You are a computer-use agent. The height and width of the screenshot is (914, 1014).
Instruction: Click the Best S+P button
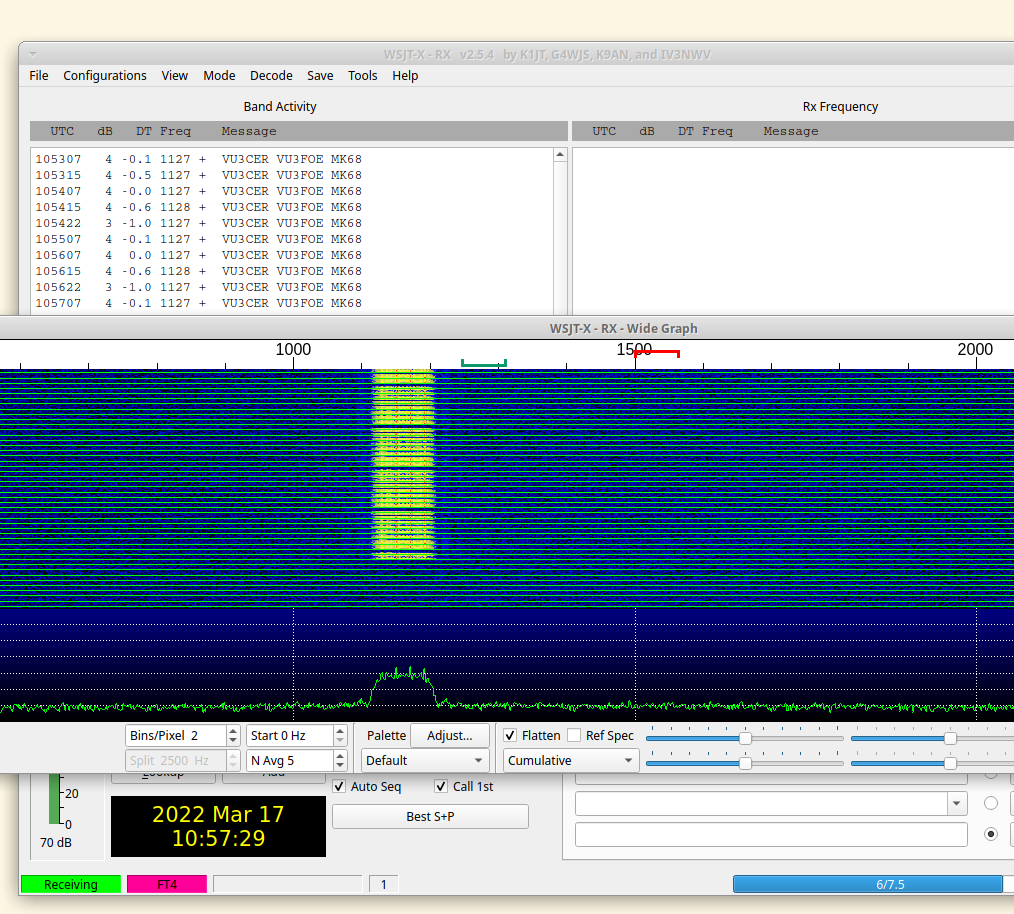[430, 816]
